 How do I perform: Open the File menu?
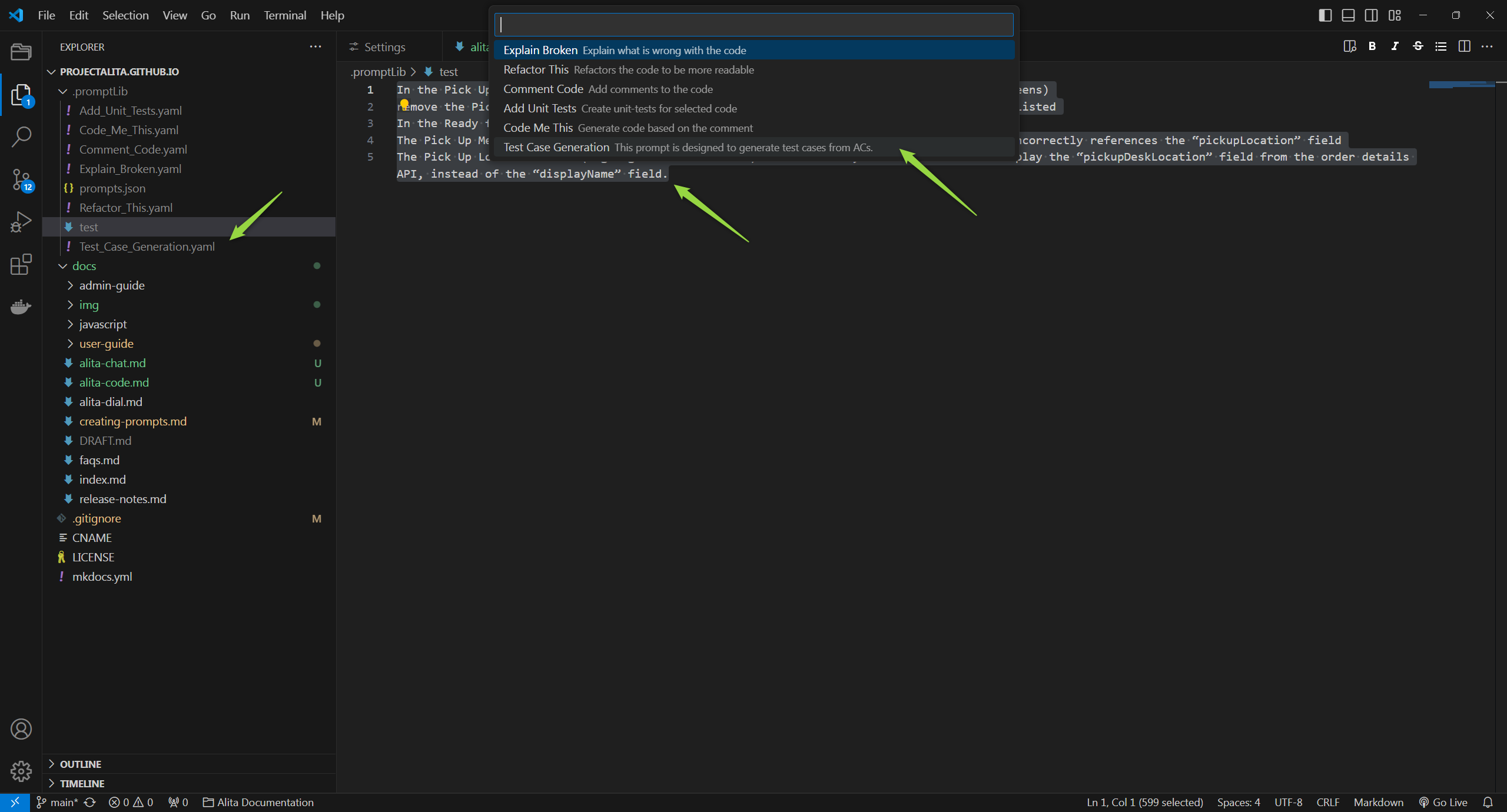click(47, 15)
